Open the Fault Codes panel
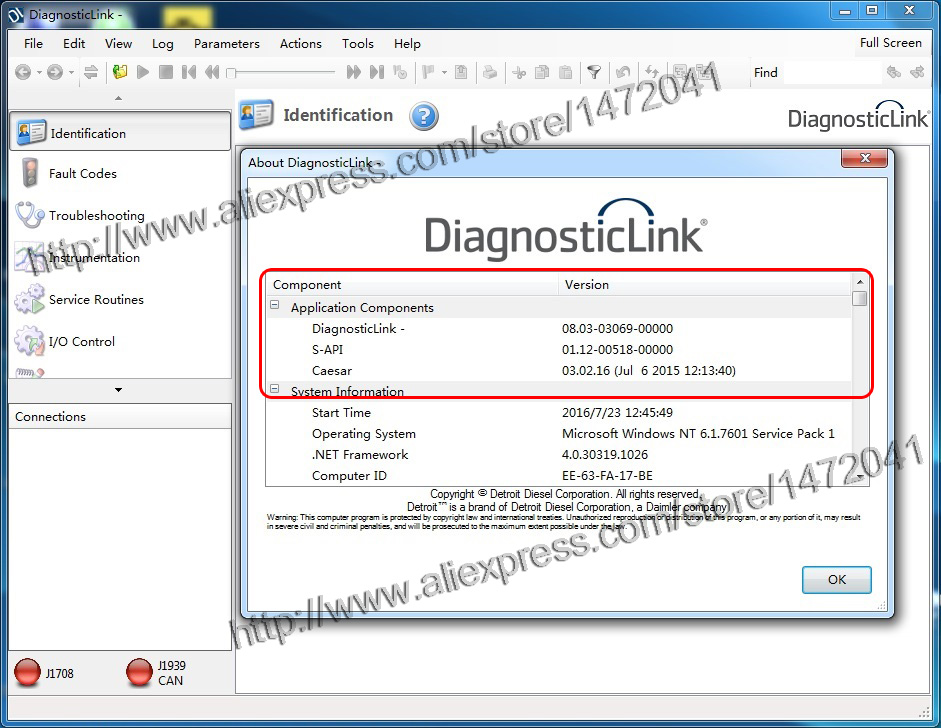The width and height of the screenshot is (941, 728). (x=82, y=174)
